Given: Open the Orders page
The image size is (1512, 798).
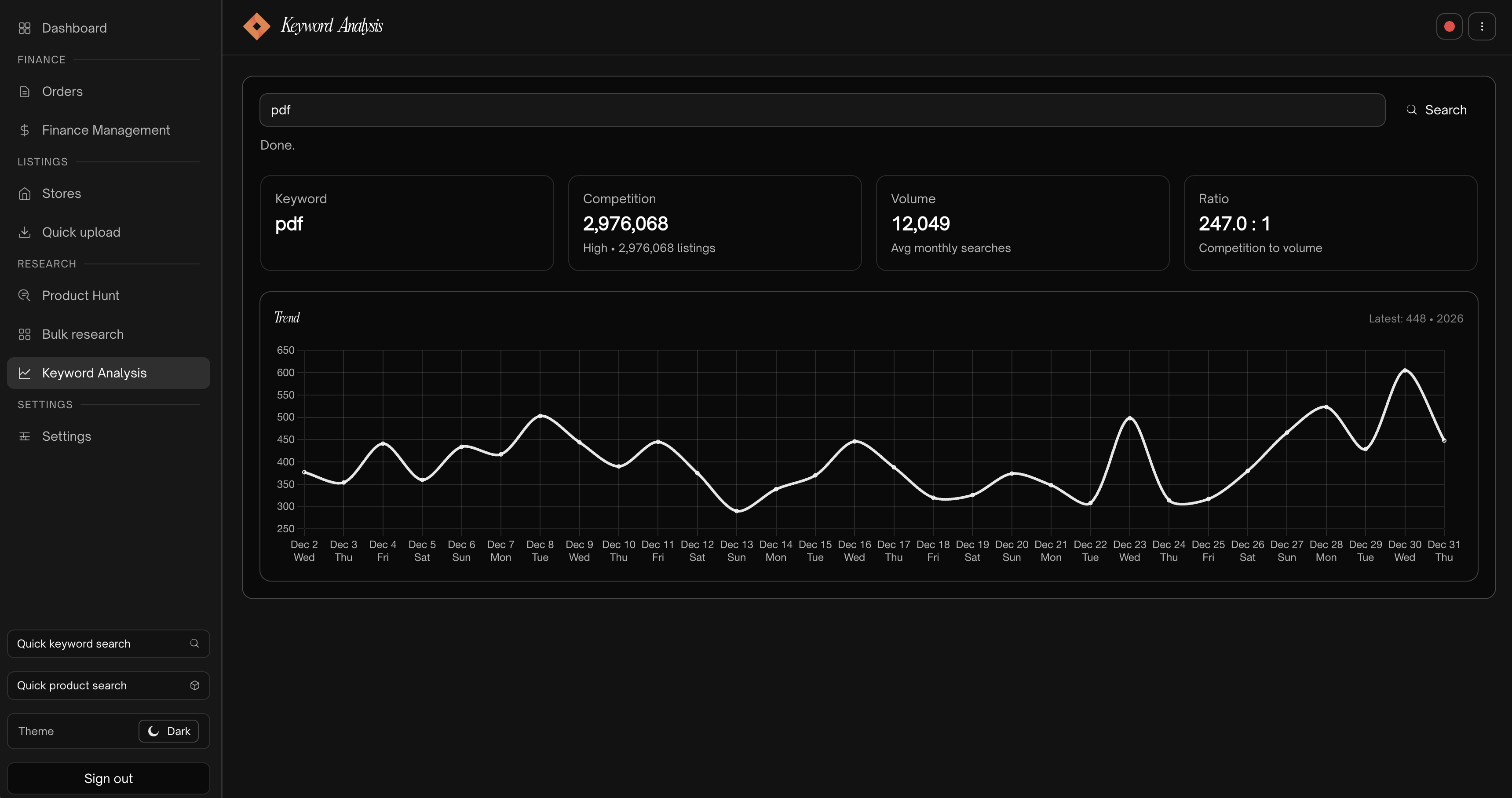Looking at the screenshot, I should (x=62, y=92).
